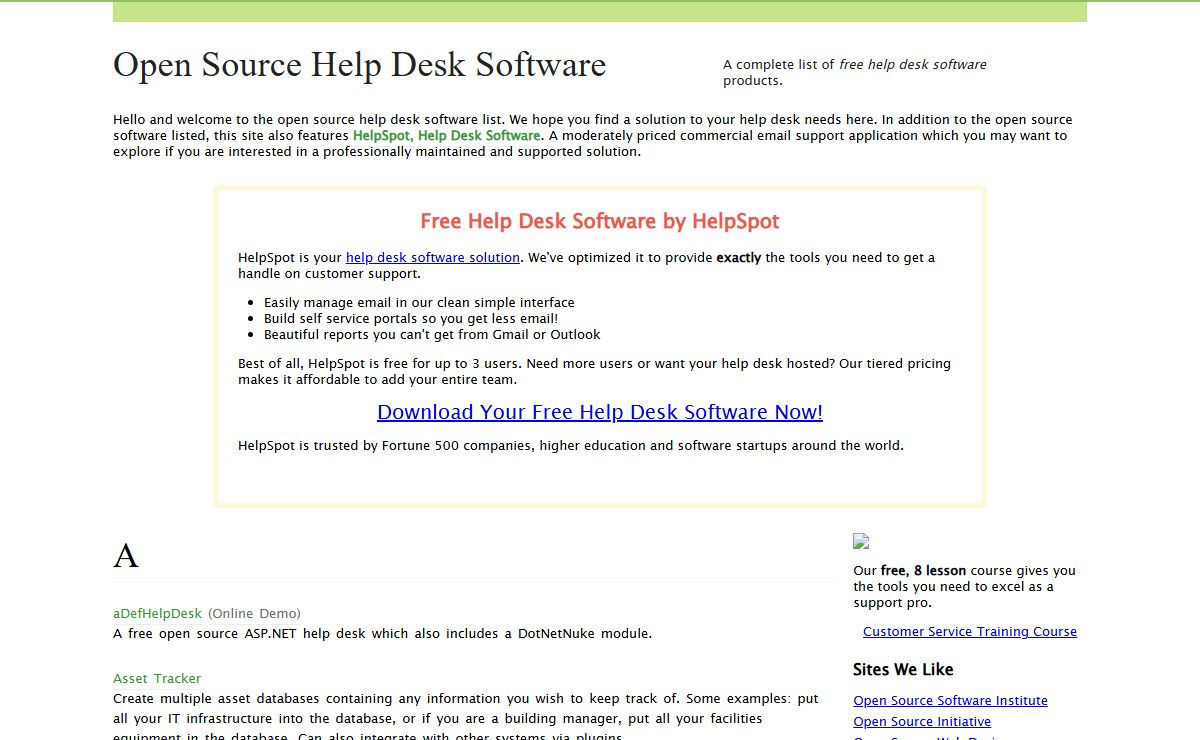Go to the Open Source Initiative link

pos(922,722)
